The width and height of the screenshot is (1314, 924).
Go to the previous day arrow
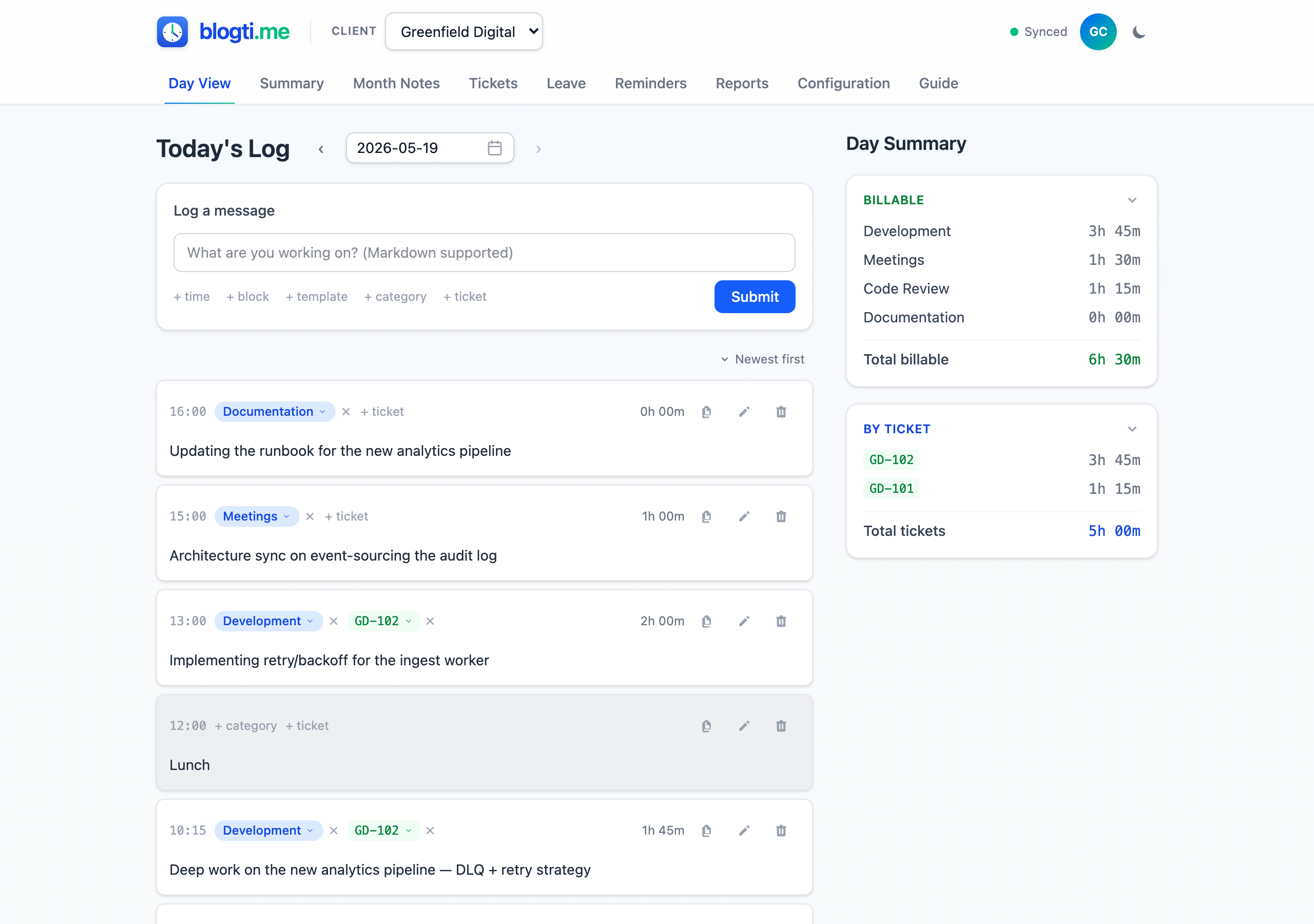click(321, 149)
